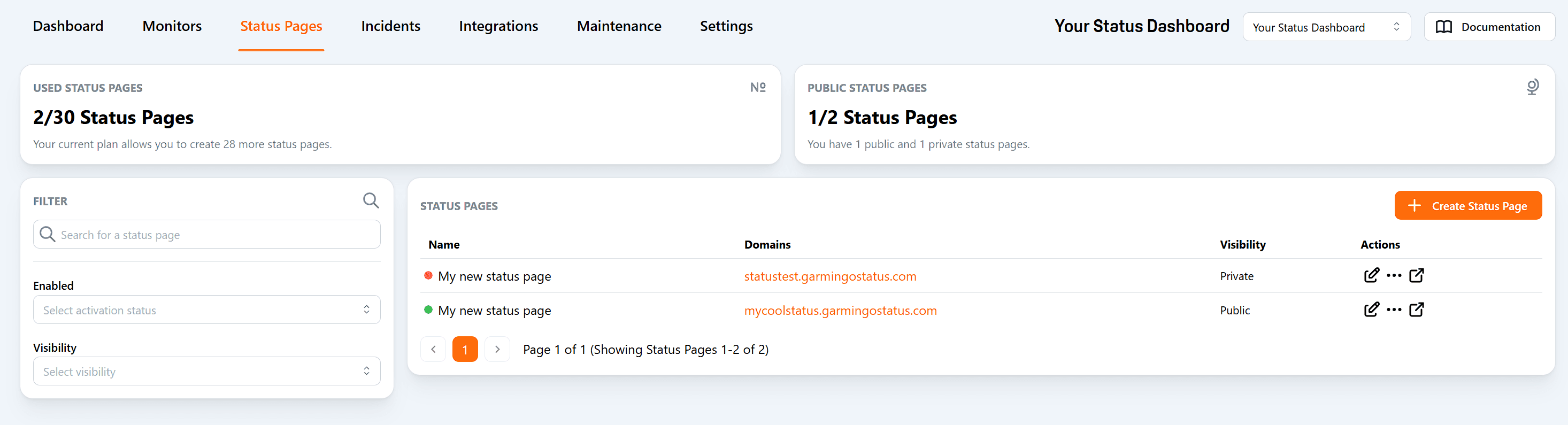Open more actions for Private status page
The width and height of the screenshot is (1568, 425).
point(1394,276)
